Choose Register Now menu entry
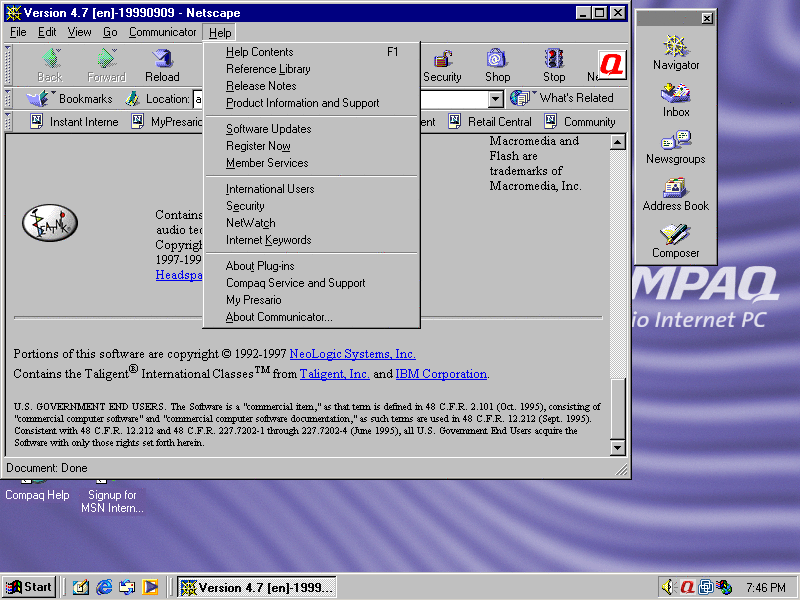 click(311, 146)
